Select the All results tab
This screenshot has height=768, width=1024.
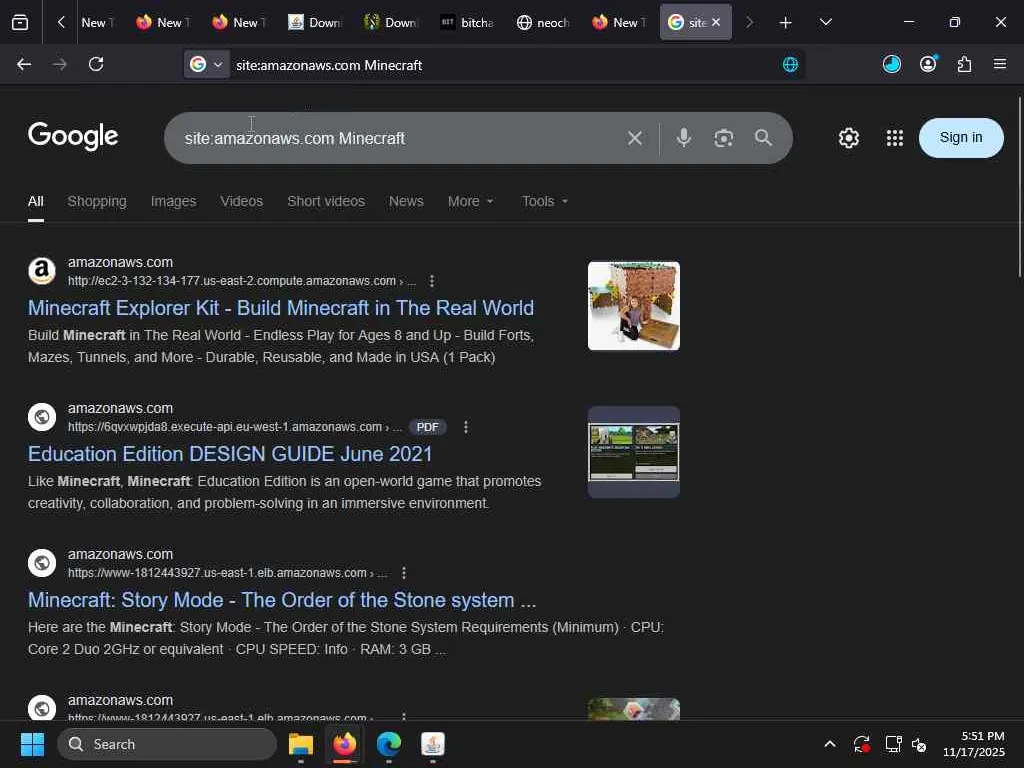coord(36,202)
